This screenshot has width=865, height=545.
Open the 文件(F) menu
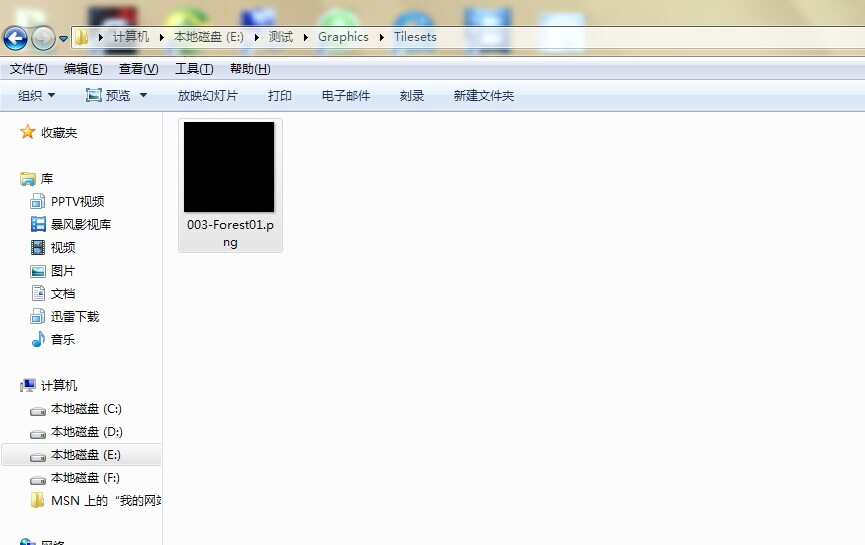[29, 69]
